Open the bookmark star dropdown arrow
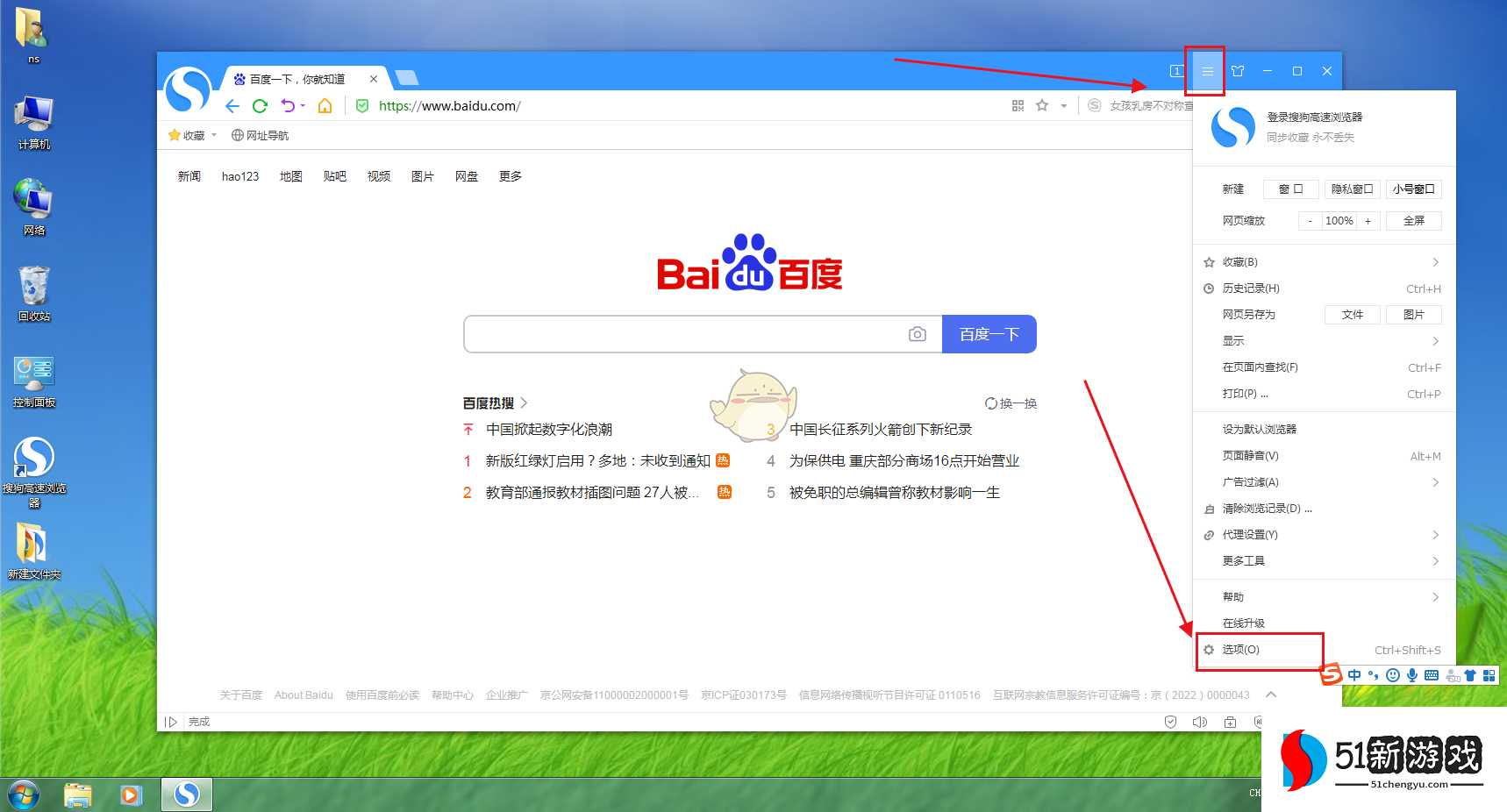The height and width of the screenshot is (812, 1507). click(1063, 105)
